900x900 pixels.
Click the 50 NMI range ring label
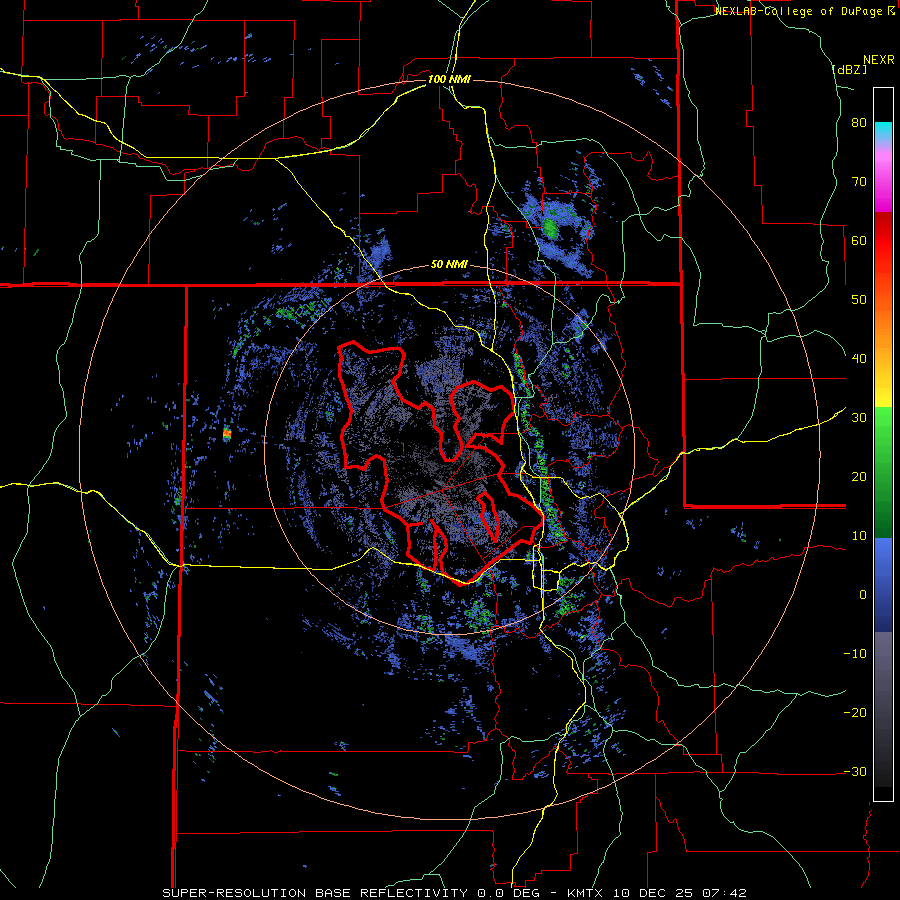449,265
